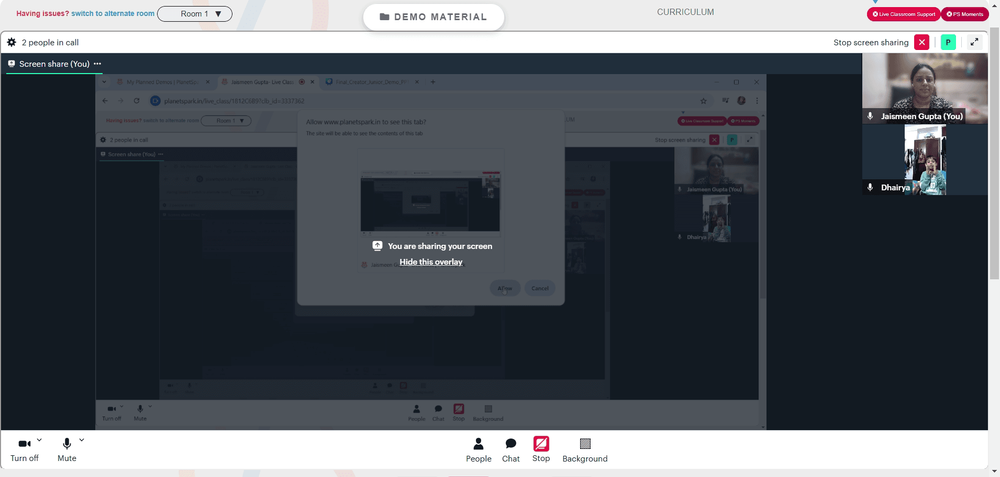Open Background effects option

coord(585,450)
